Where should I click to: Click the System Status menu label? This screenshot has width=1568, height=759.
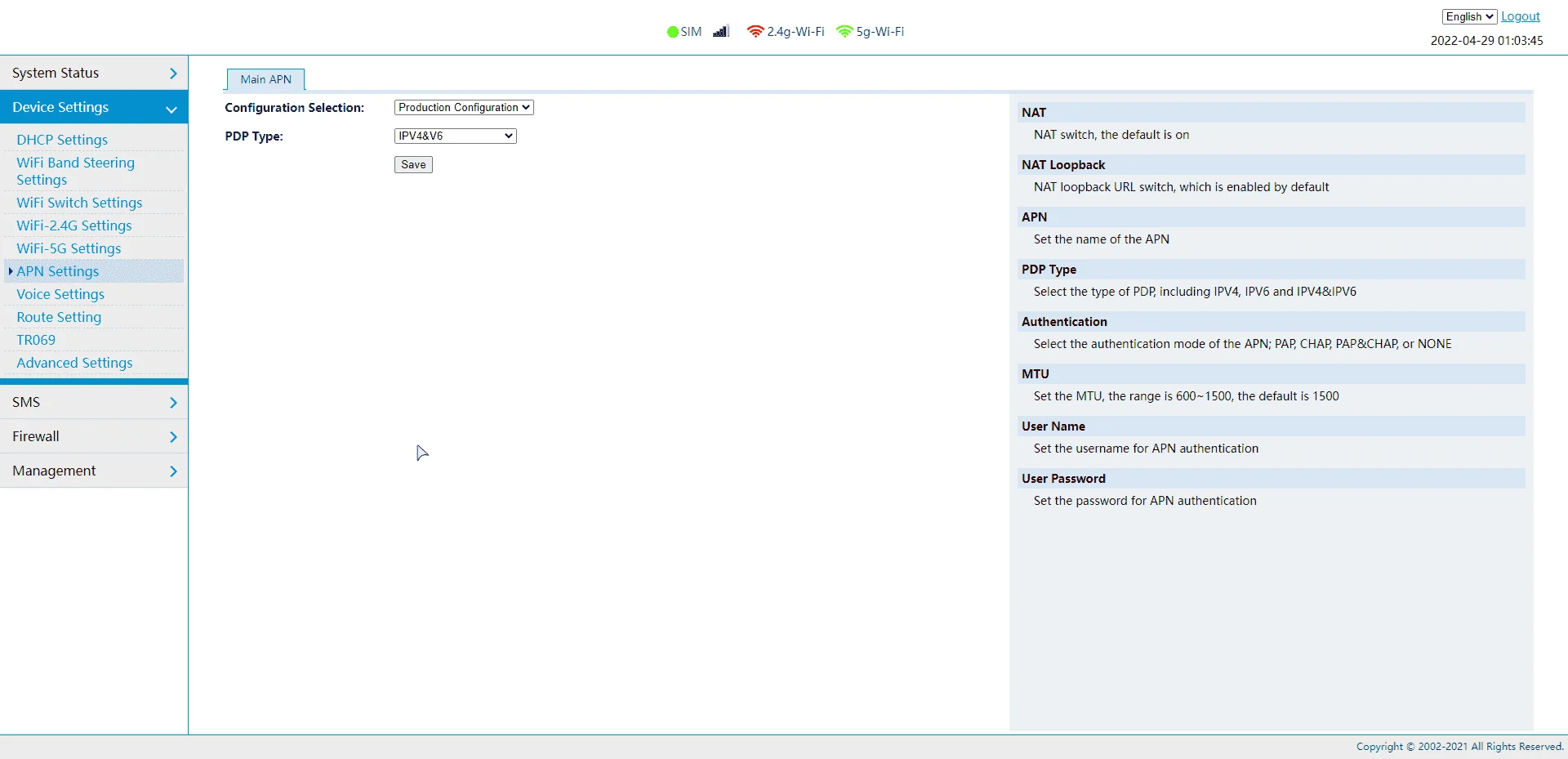click(x=56, y=73)
